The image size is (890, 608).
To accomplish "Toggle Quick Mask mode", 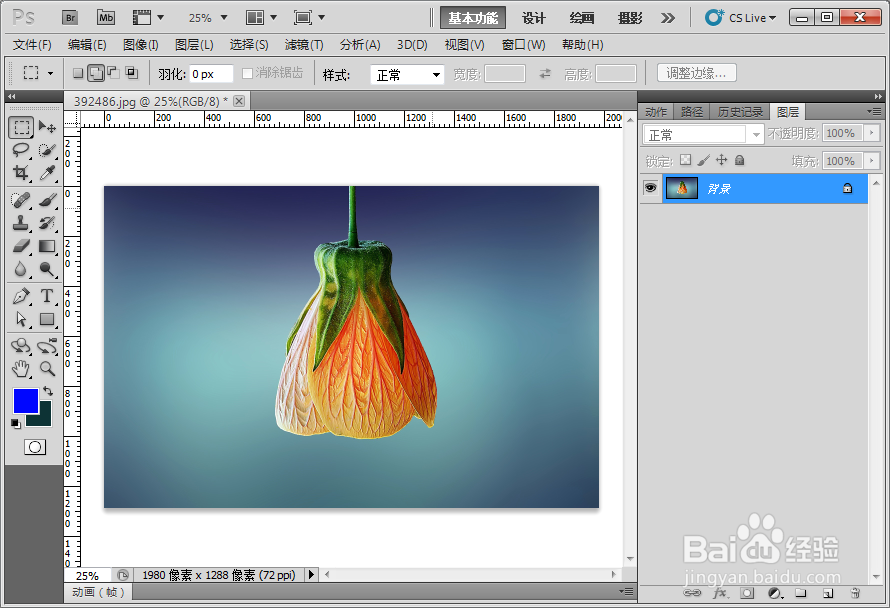I will tap(35, 447).
